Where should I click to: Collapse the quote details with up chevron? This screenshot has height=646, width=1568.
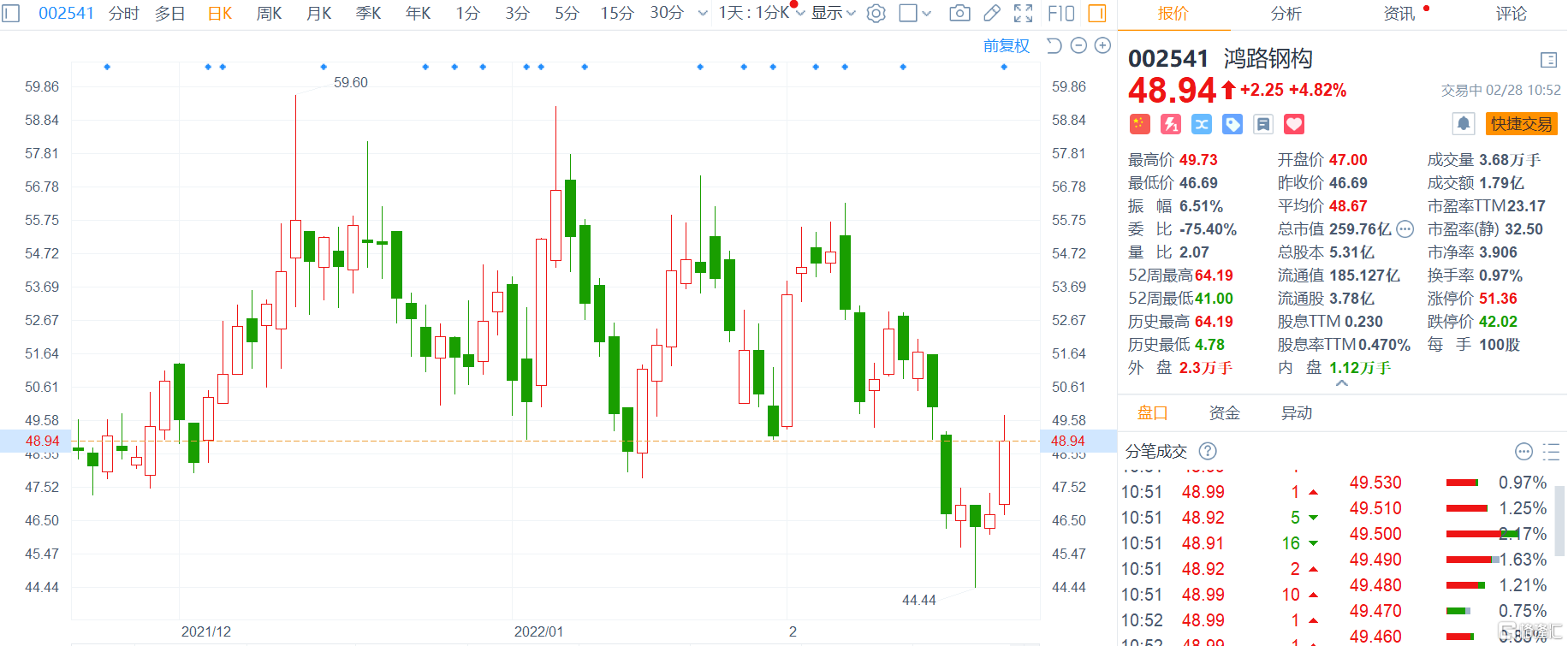point(1341,383)
